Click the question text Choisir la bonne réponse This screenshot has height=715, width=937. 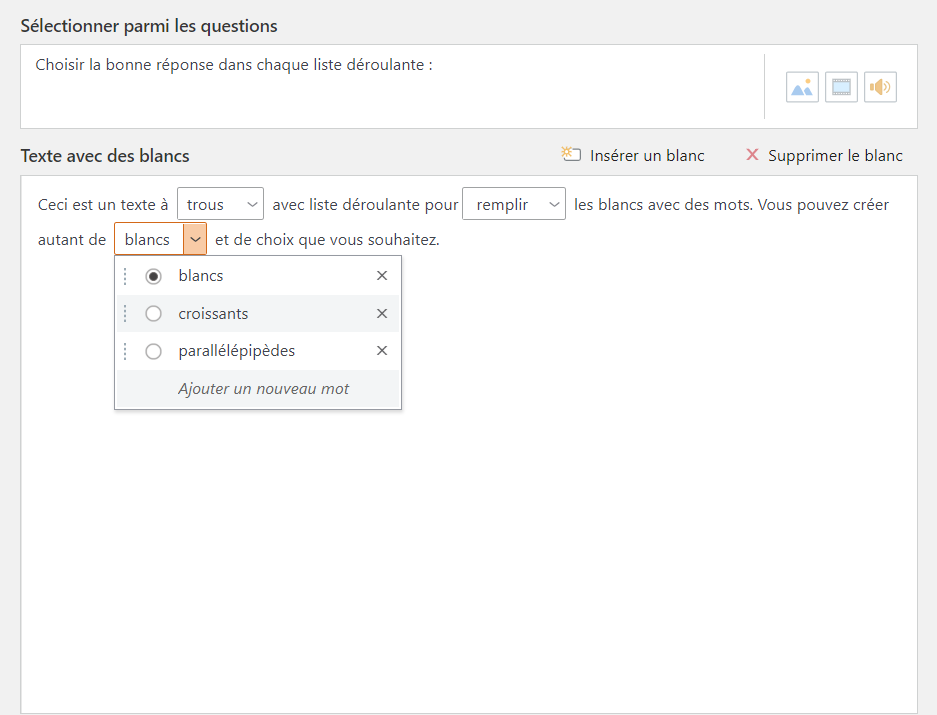[x=234, y=65]
